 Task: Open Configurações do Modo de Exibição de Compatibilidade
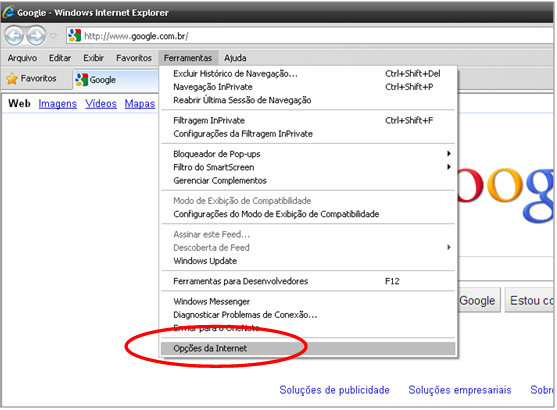click(x=308, y=214)
